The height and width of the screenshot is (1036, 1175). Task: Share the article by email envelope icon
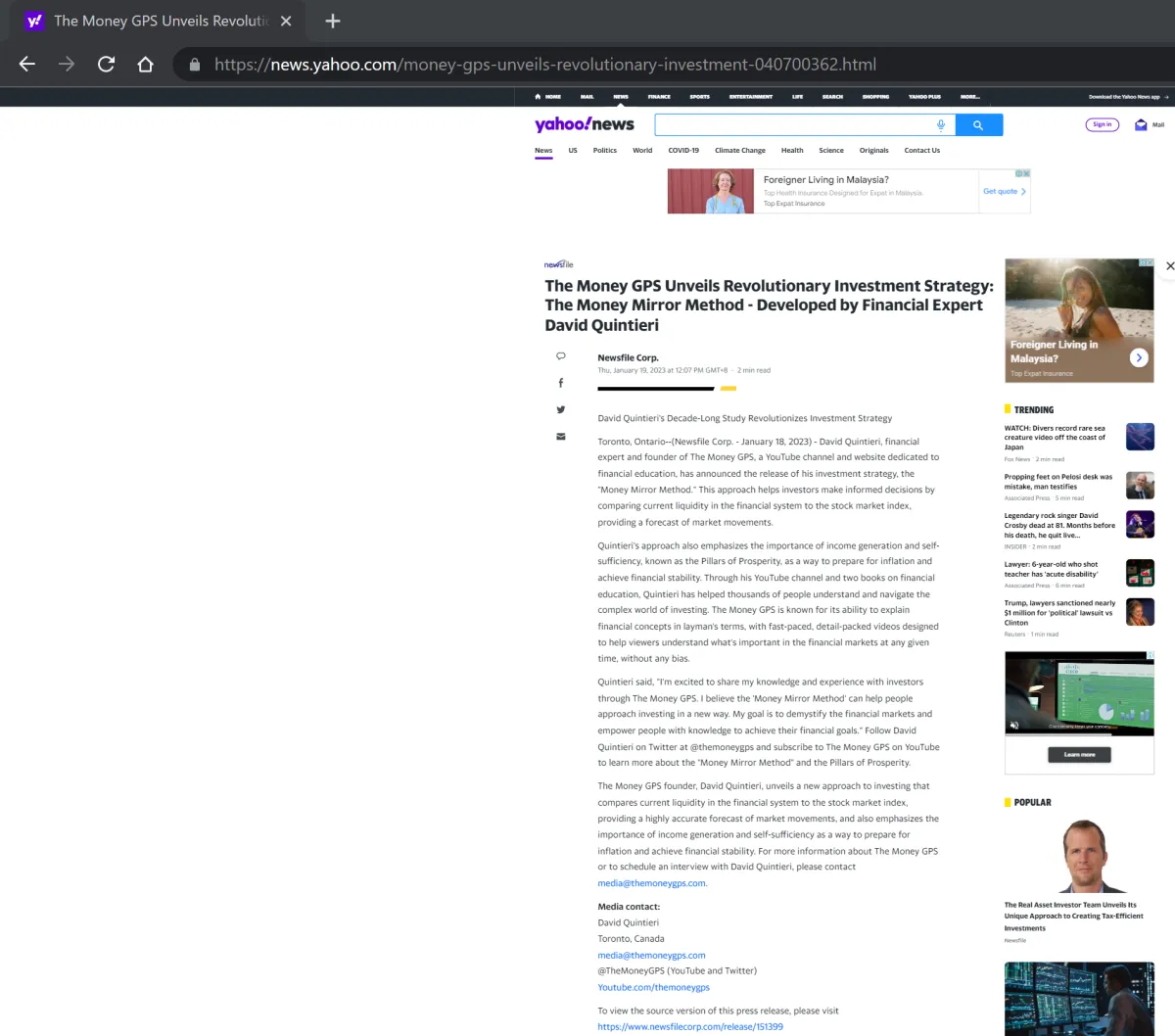pos(561,437)
